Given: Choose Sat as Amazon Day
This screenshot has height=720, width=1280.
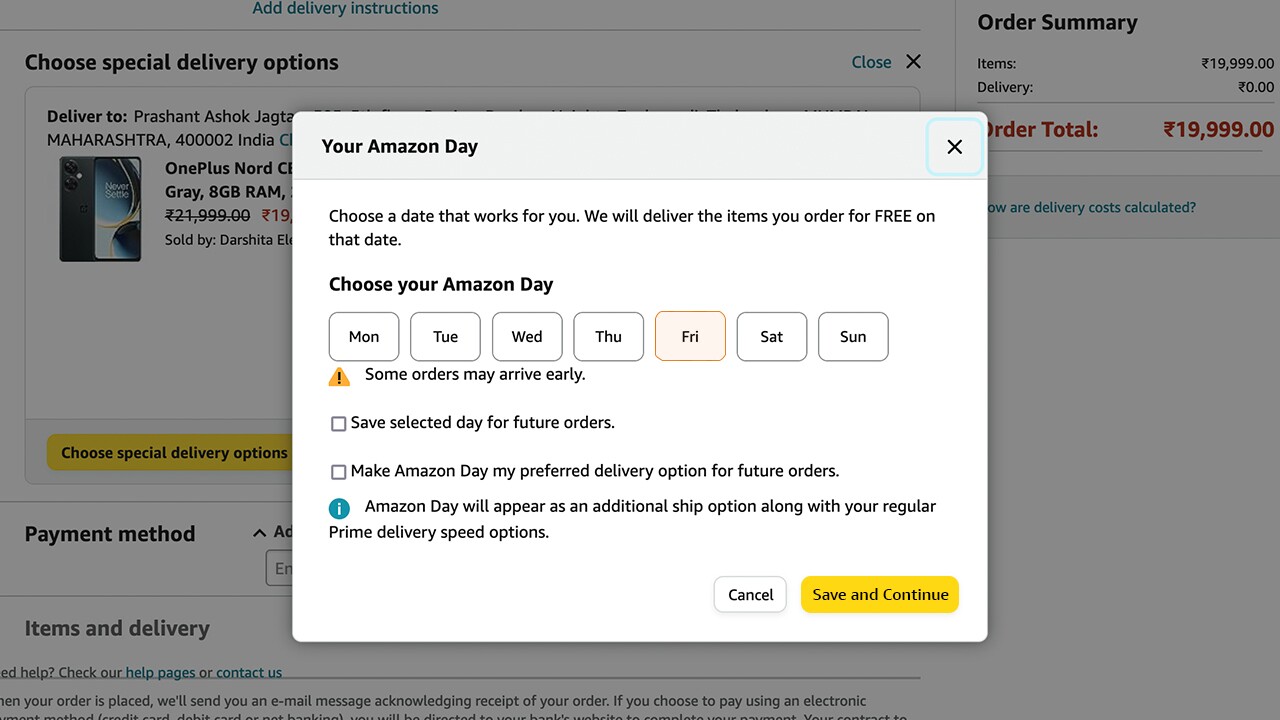Looking at the screenshot, I should pyautogui.click(x=771, y=337).
